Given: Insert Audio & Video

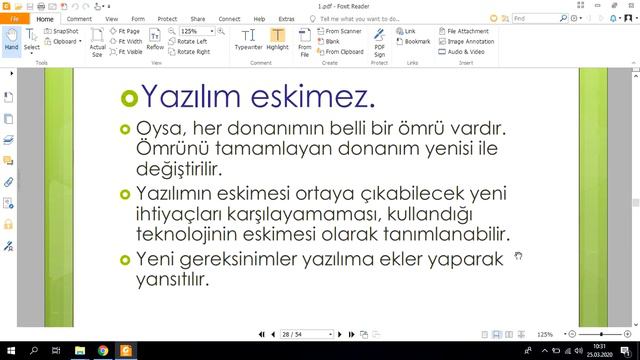Looking at the screenshot, I should tap(461, 52).
